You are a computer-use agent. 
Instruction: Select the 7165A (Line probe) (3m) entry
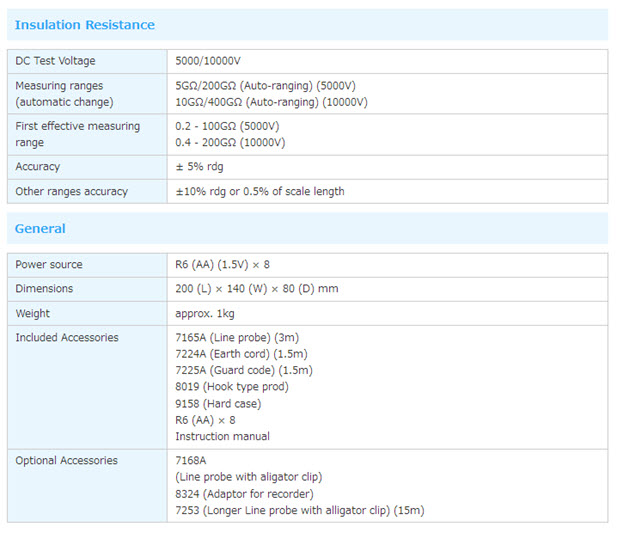point(237,337)
